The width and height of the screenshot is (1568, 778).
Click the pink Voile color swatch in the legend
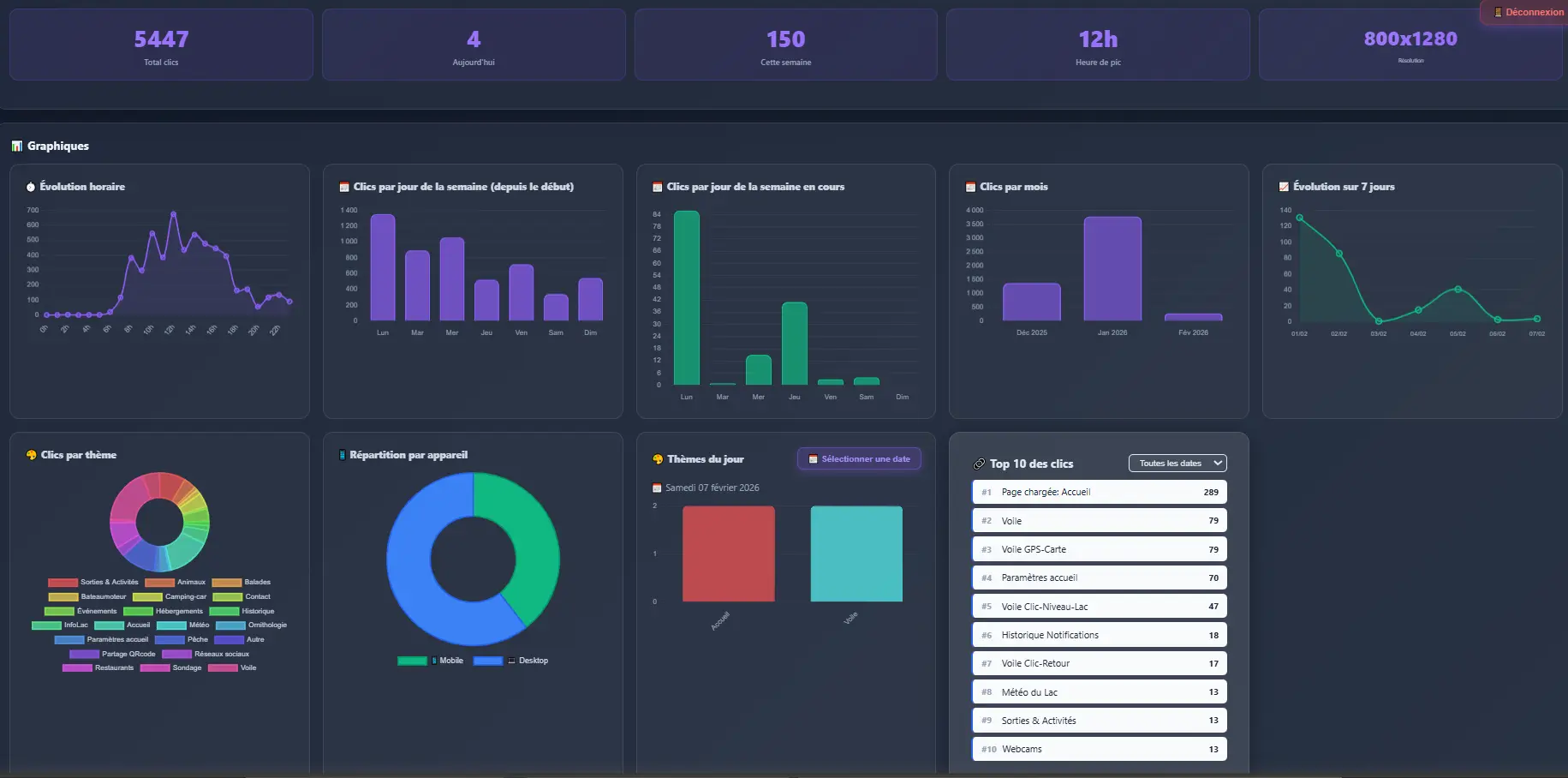point(224,667)
